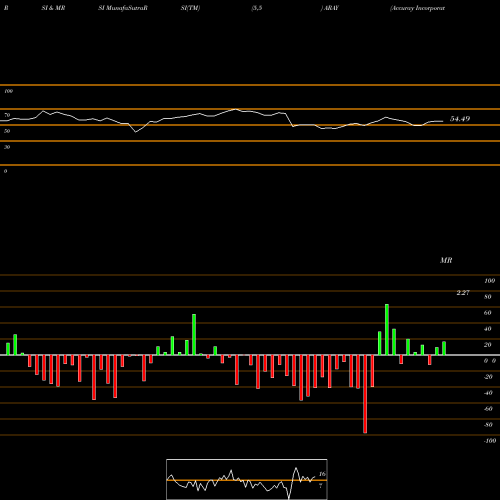Click the 16 value in mini chart
500x500 pixels.
322,474
